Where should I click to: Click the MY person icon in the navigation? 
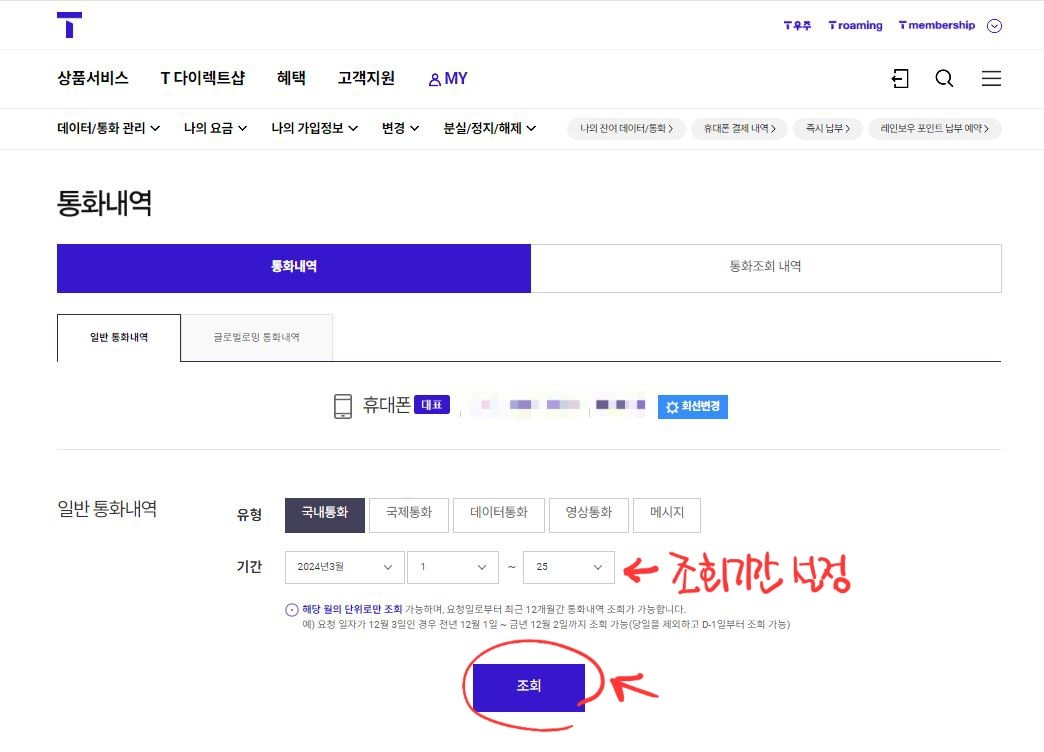coord(433,78)
